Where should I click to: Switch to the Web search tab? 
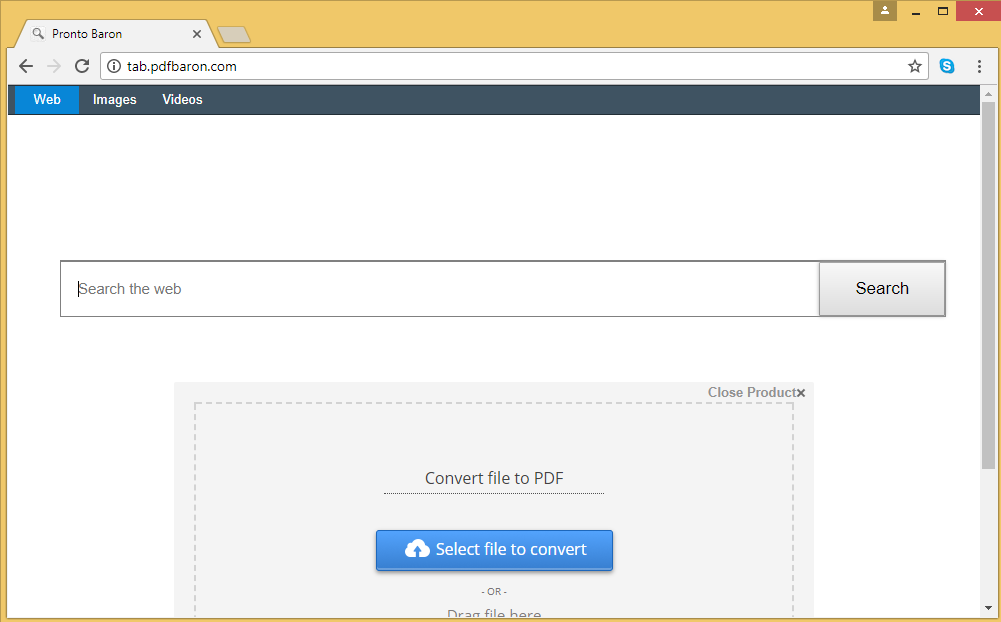tap(47, 100)
